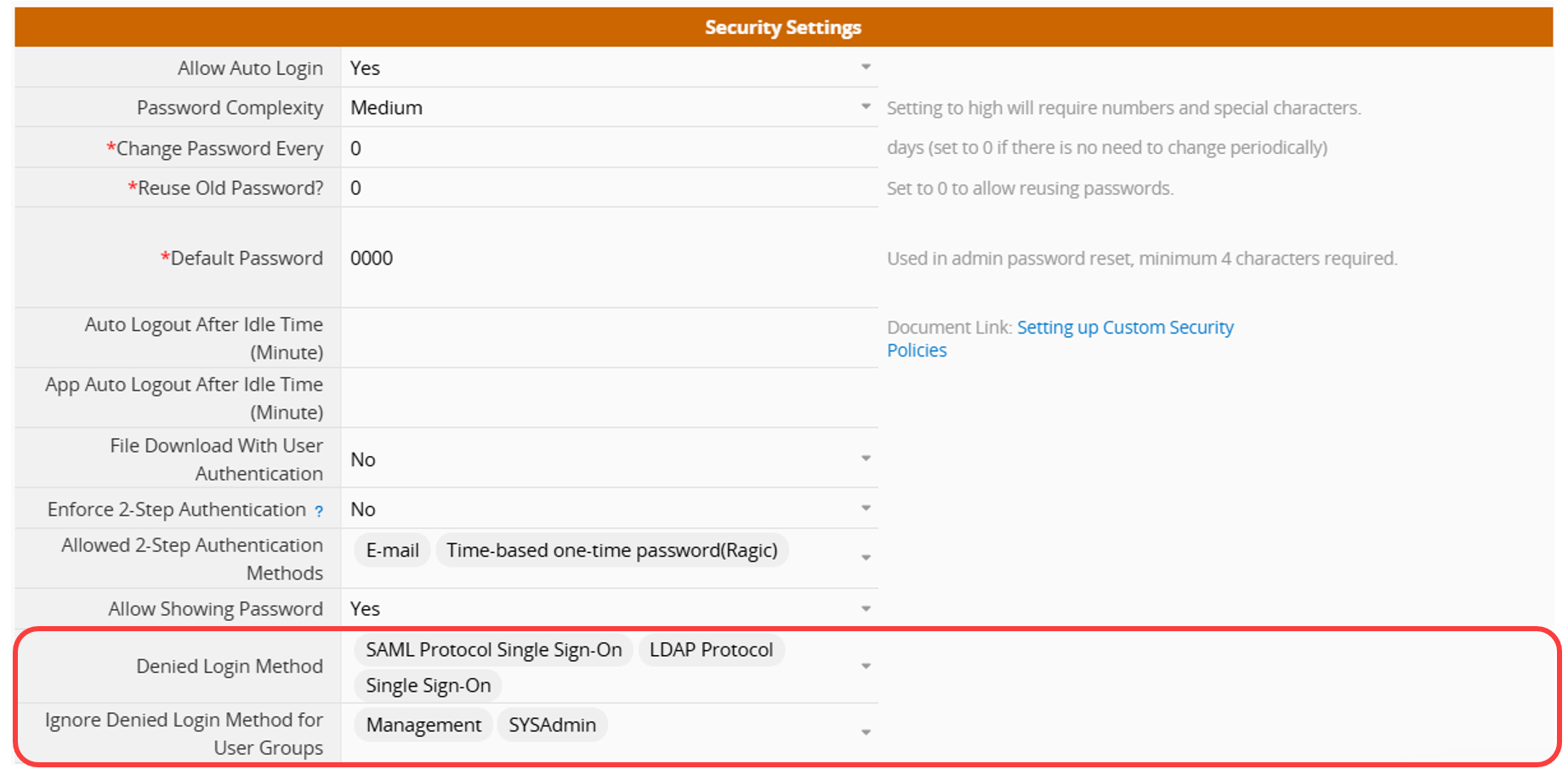Click the Change Password Every input field

(x=609, y=148)
